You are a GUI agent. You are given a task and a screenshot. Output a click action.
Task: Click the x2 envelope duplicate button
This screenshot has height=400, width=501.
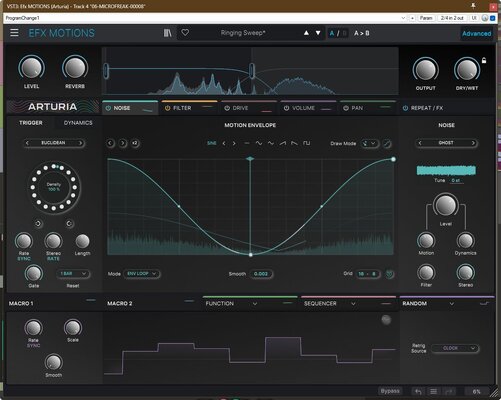tap(135, 143)
